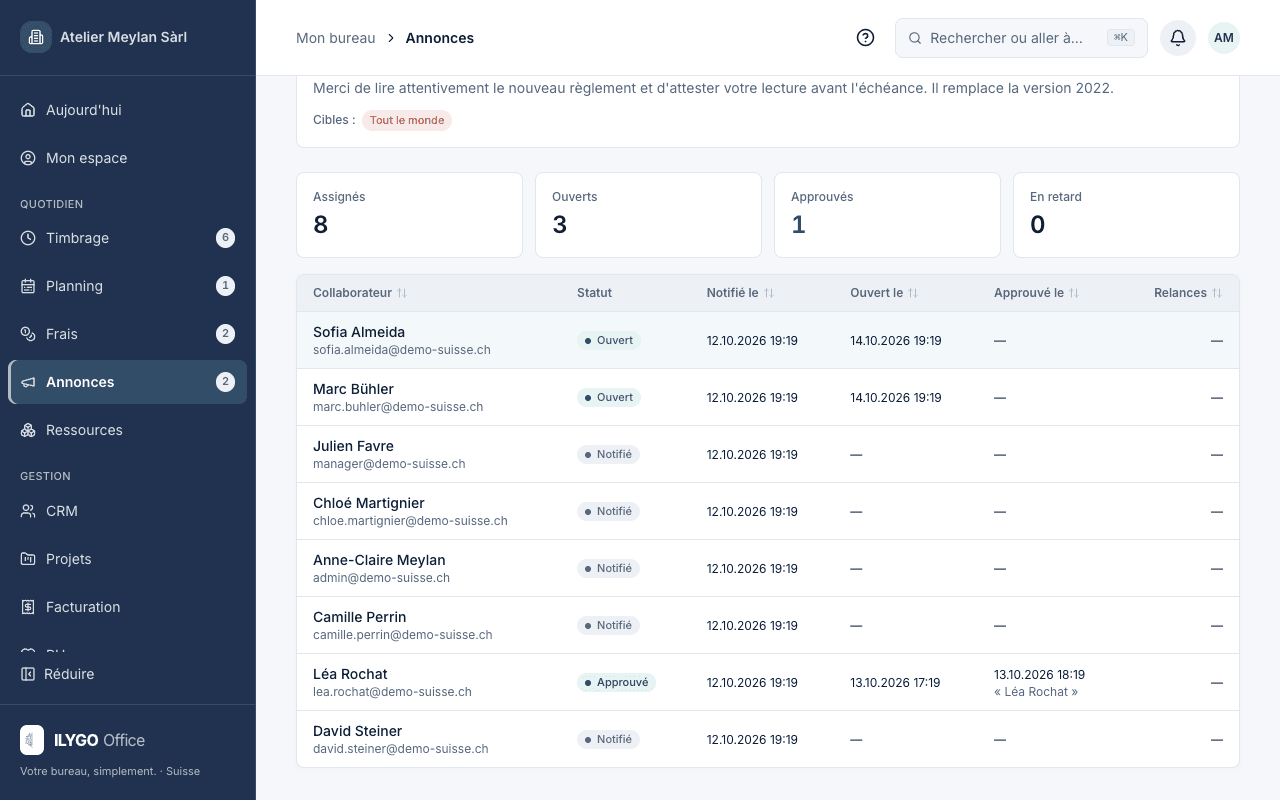Click the Aujourd'hui home icon
1280x800 pixels.
pos(28,110)
